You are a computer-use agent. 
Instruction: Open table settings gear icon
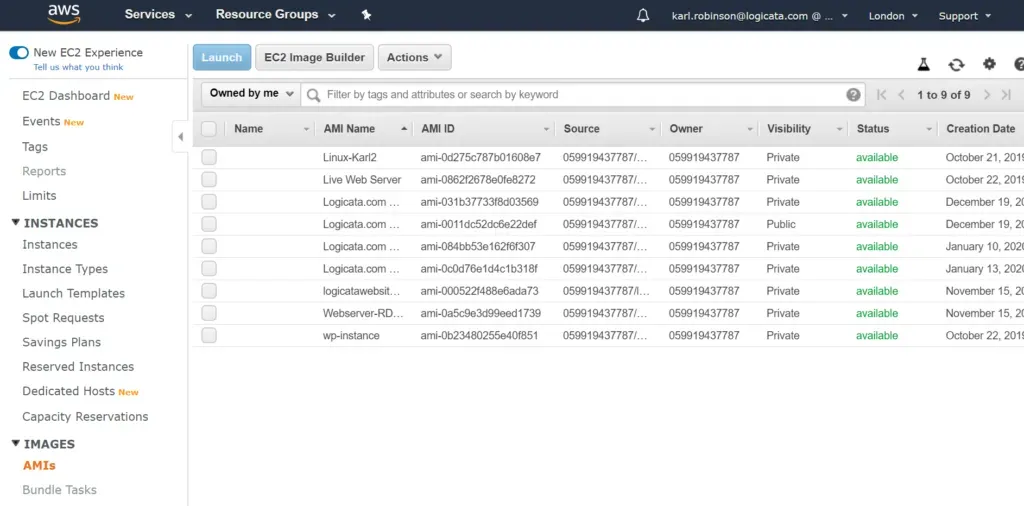coord(989,64)
